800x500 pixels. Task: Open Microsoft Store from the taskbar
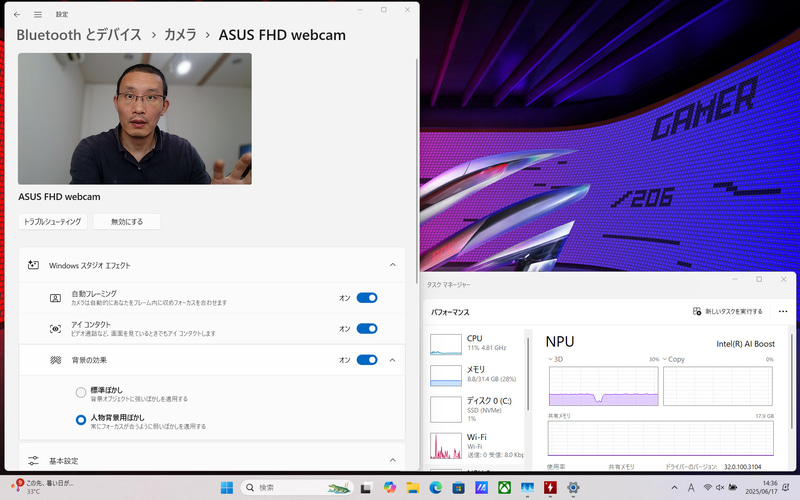pyautogui.click(x=458, y=488)
